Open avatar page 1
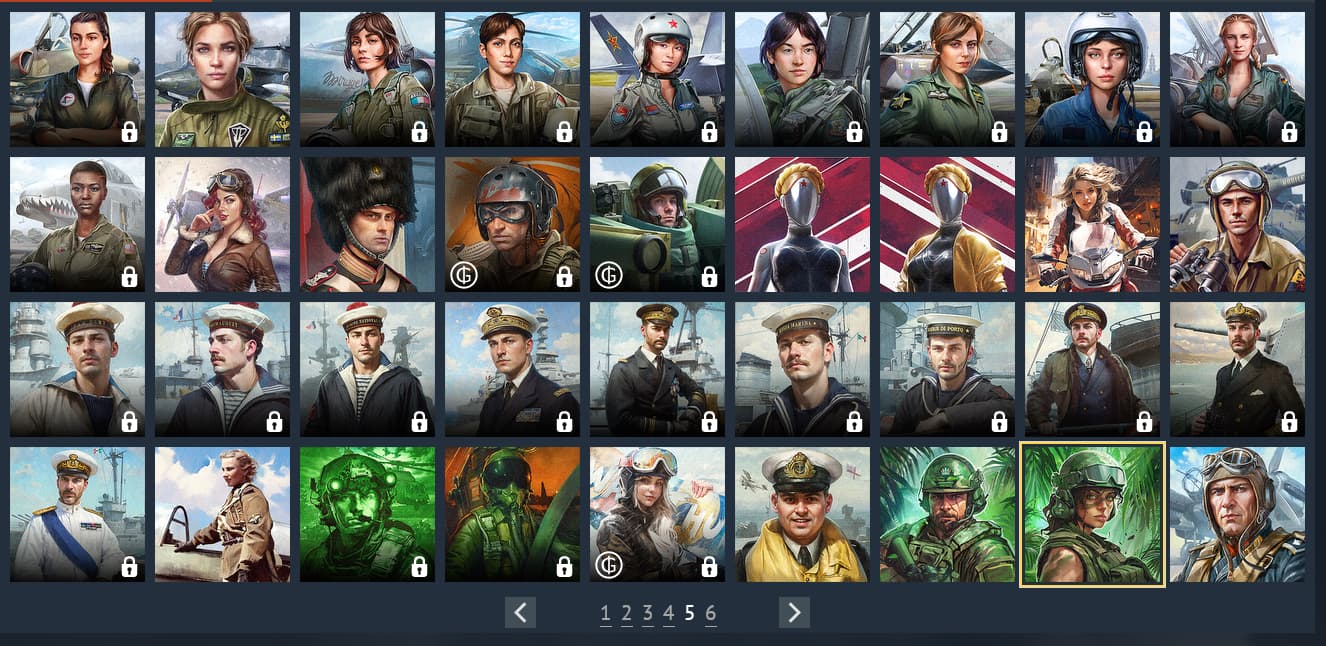The width and height of the screenshot is (1326, 646). (x=605, y=613)
